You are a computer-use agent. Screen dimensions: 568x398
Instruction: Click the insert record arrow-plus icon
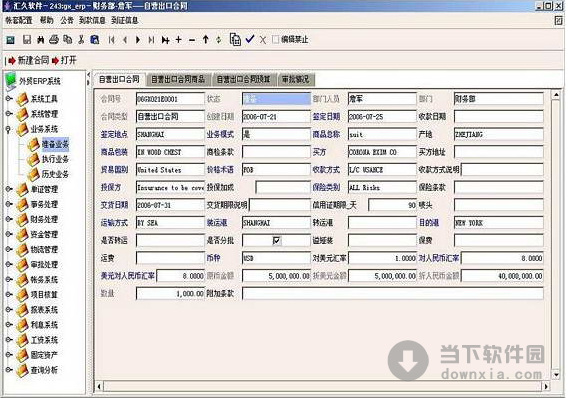165,39
